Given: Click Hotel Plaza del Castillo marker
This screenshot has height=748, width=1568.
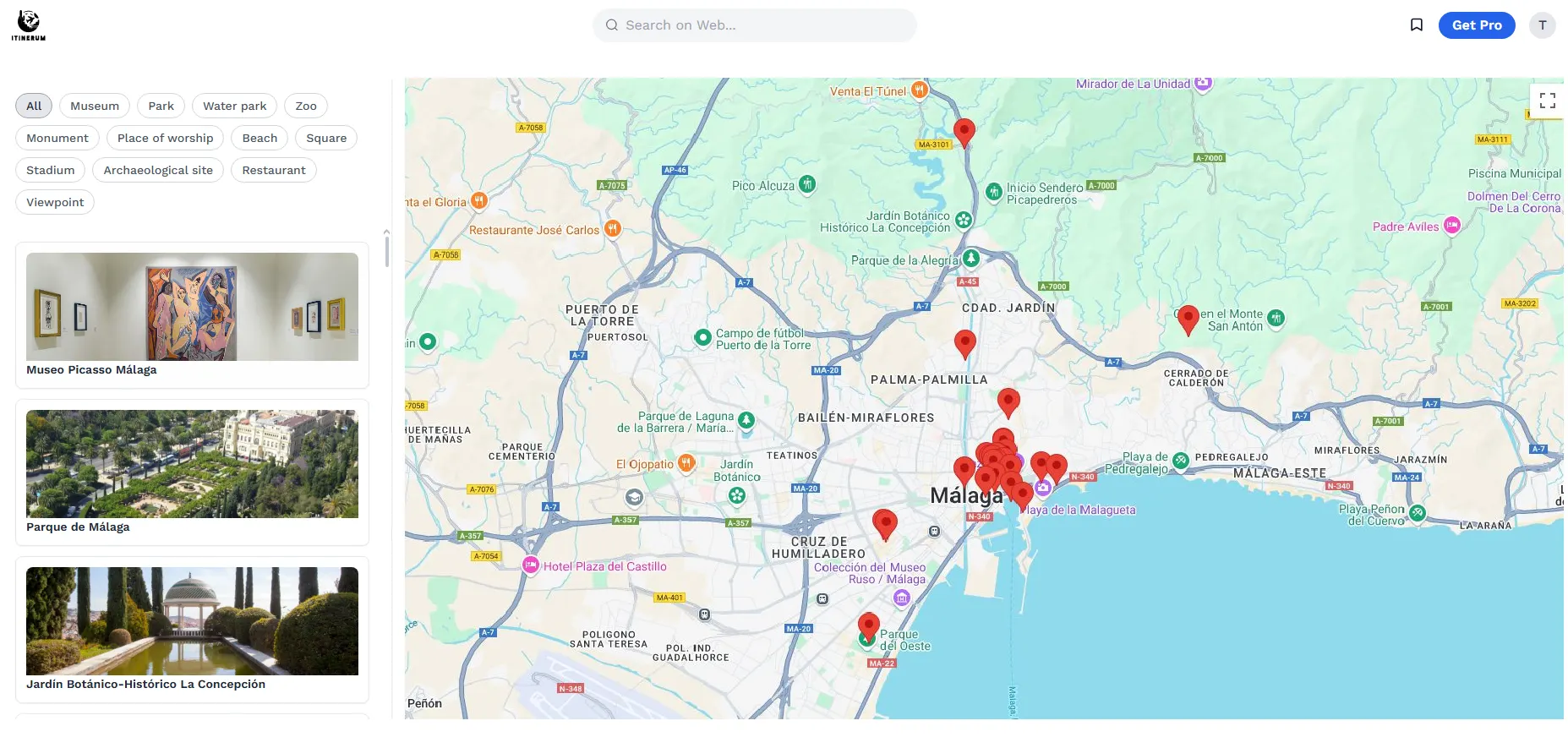Looking at the screenshot, I should click(x=530, y=565).
